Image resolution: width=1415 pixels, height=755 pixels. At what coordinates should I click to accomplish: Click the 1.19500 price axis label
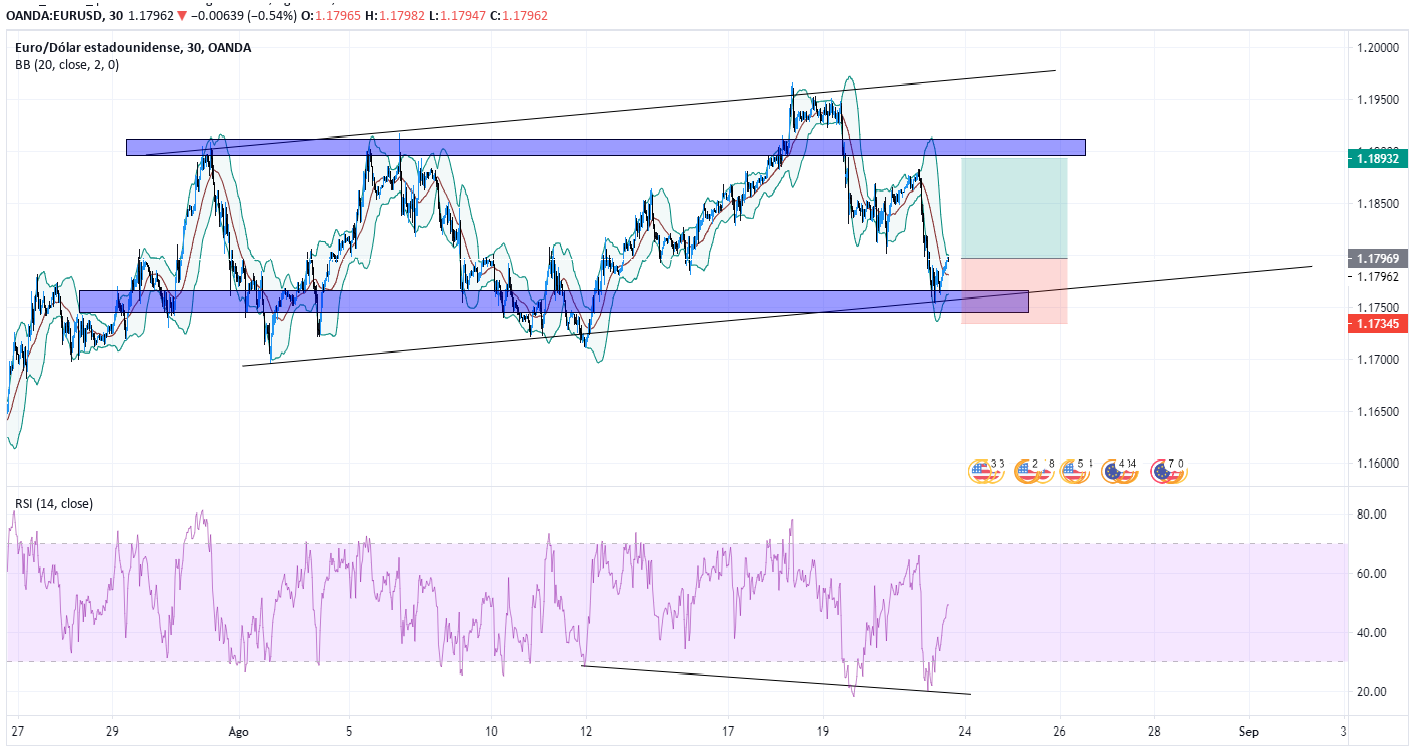pos(1378,99)
